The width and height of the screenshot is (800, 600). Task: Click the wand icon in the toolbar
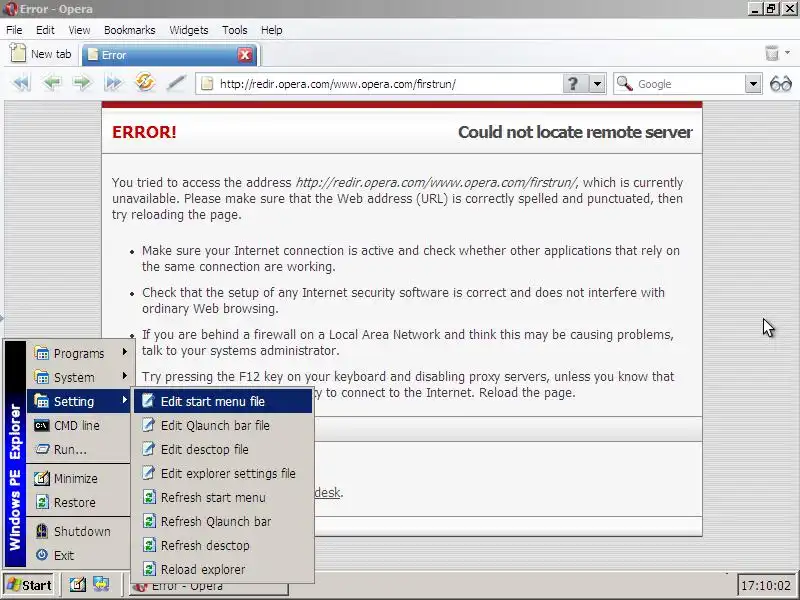click(176, 83)
